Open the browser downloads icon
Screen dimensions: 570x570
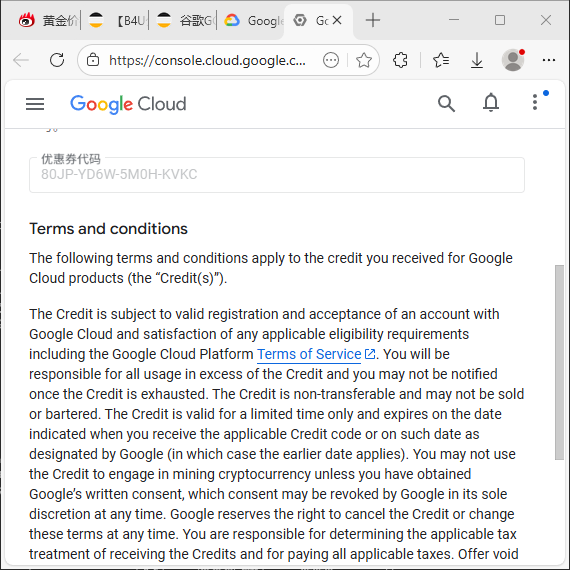477,60
